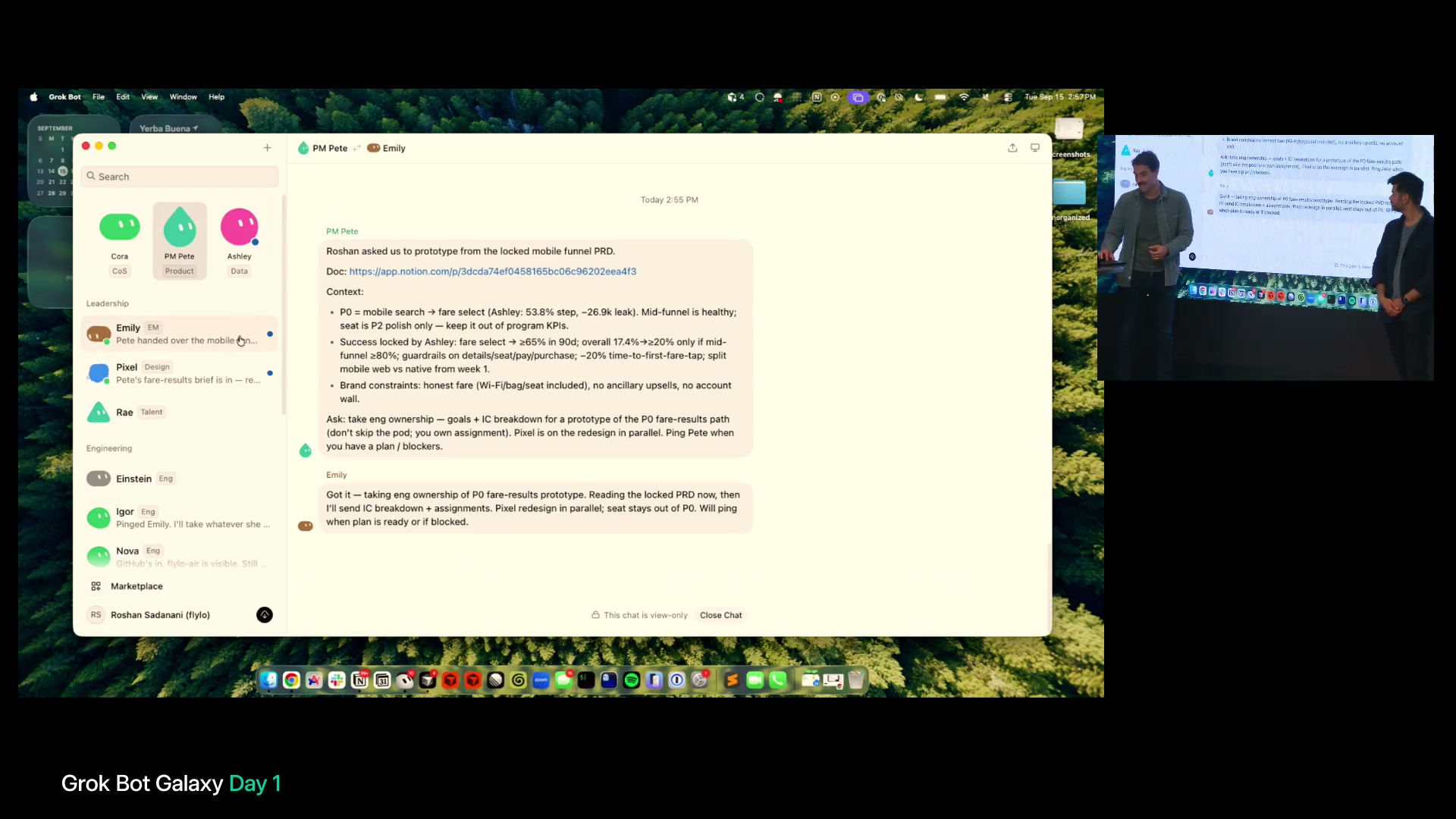
Task: Open Control Center in the menu bar
Action: pos(1008,97)
